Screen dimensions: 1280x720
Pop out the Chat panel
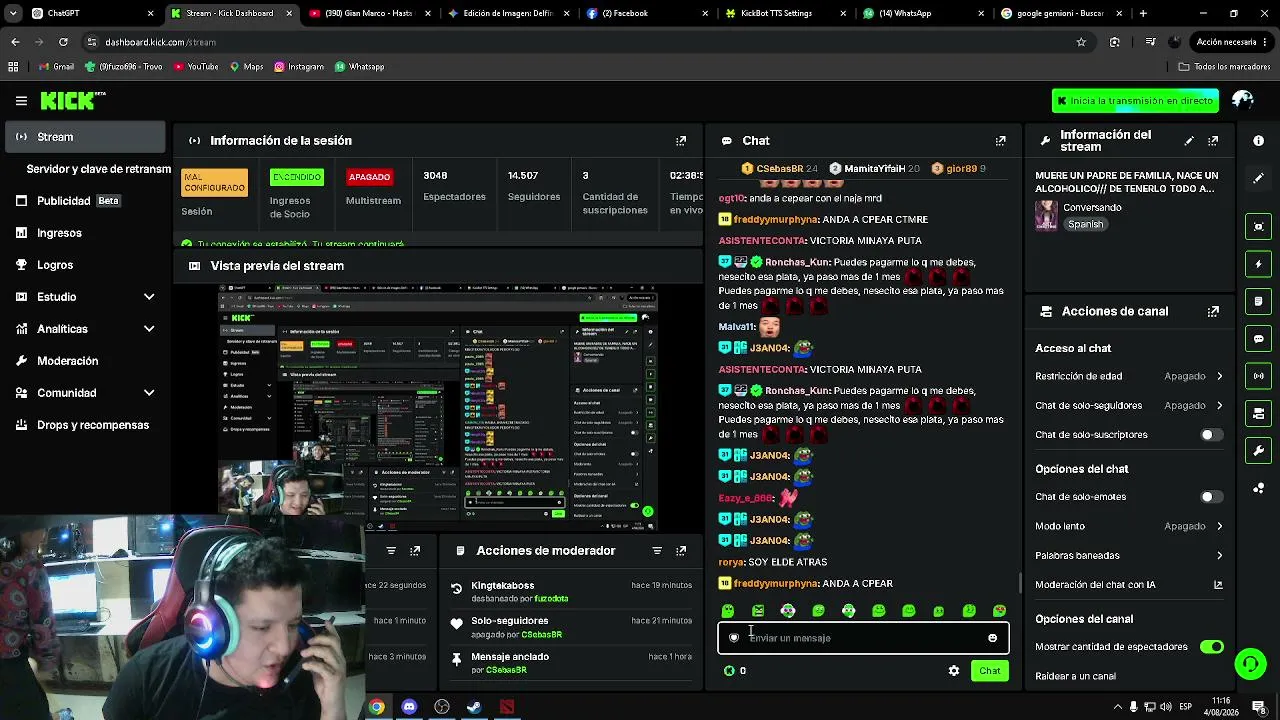(x=1000, y=141)
